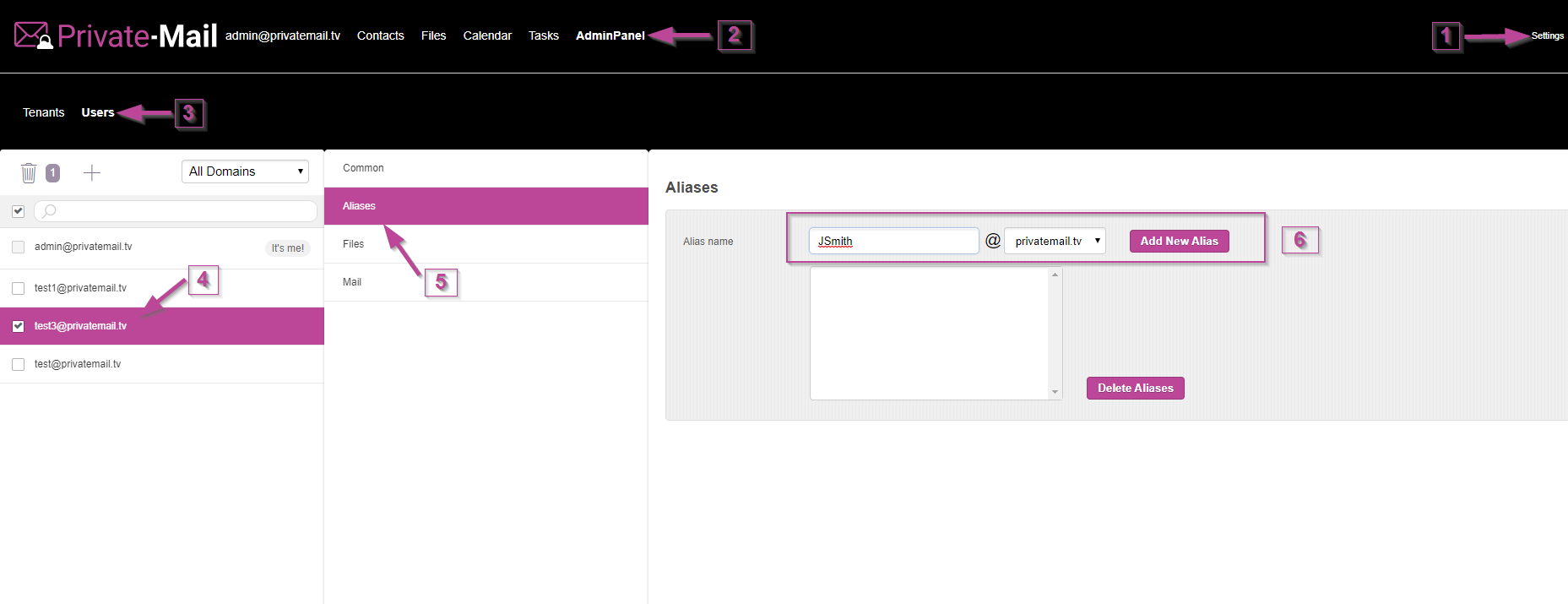The height and width of the screenshot is (604, 1568).
Task: Click the search magnifier icon in user list
Action: click(50, 211)
